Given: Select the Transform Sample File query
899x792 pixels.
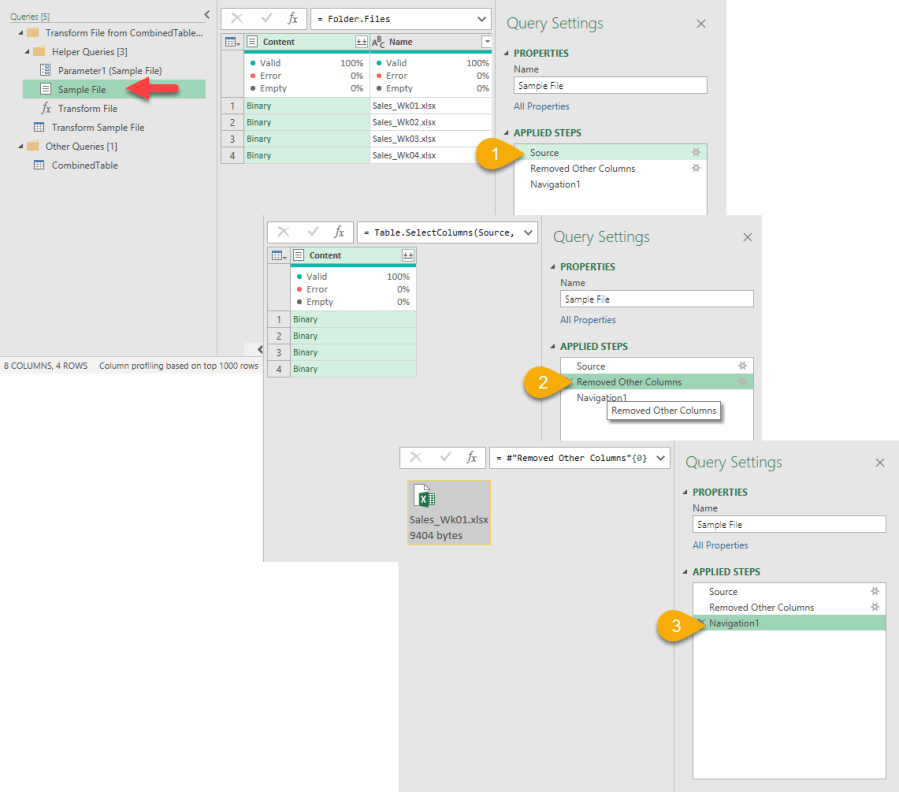Looking at the screenshot, I should [x=97, y=127].
